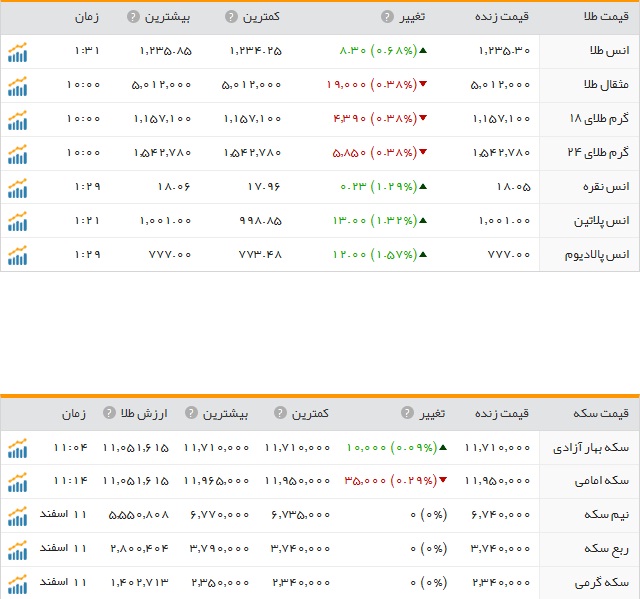Click help icon next to ارزش طلا header
The image size is (640, 599).
109,413
